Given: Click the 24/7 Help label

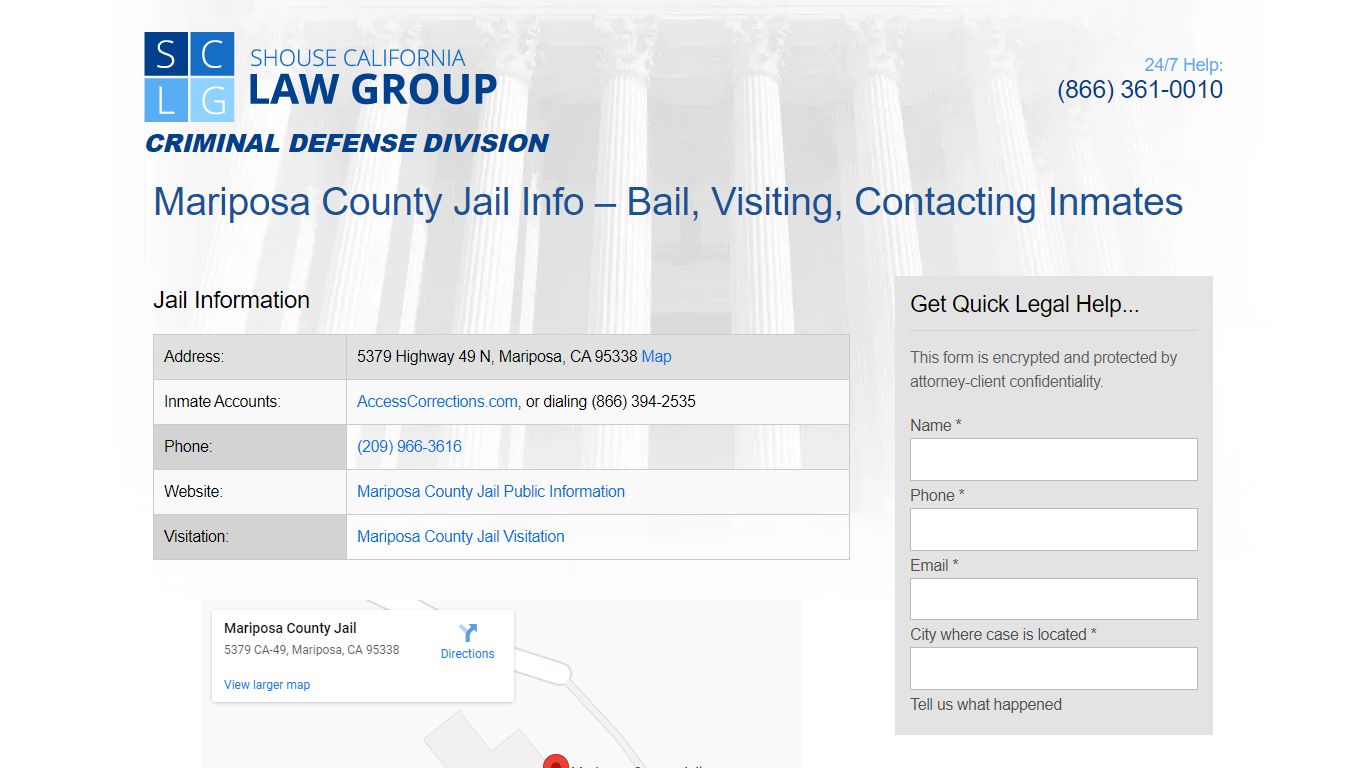Looking at the screenshot, I should 1184,65.
